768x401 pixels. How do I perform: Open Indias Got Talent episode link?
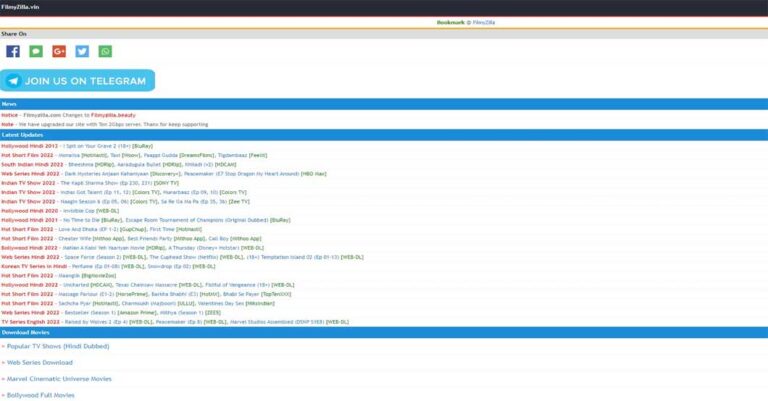95,192
